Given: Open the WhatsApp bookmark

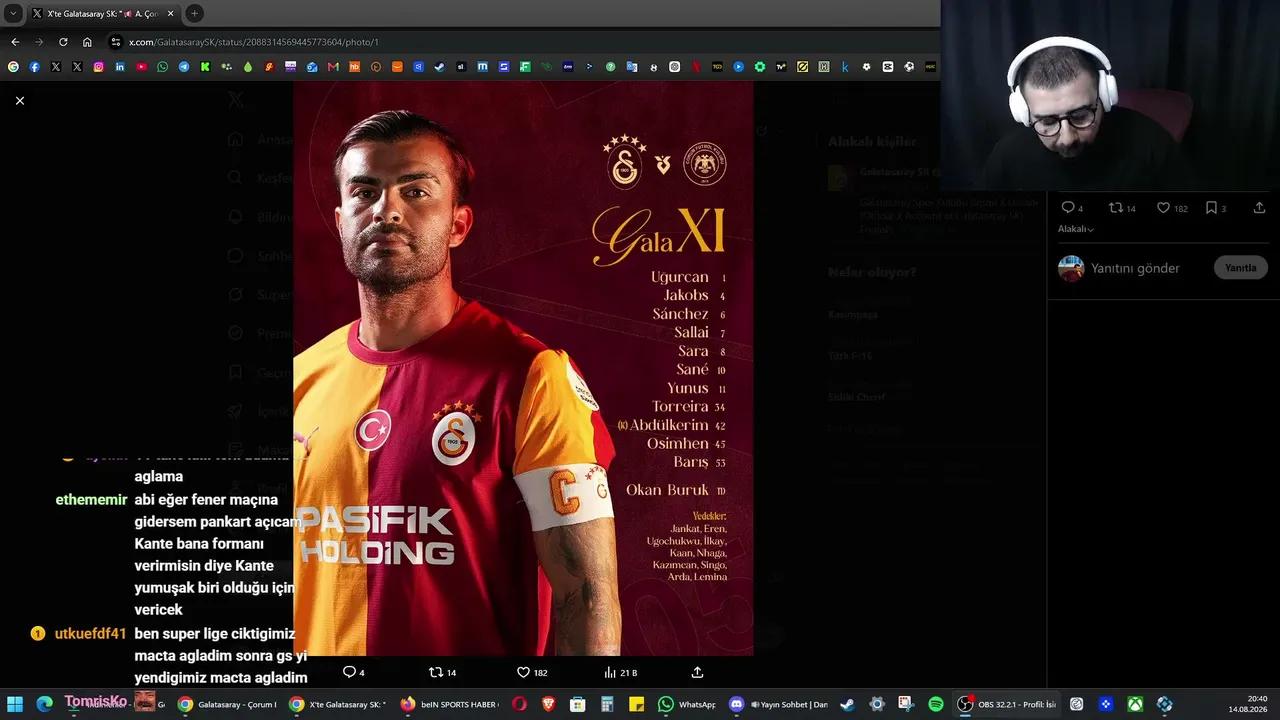Looking at the screenshot, I should tap(163, 67).
